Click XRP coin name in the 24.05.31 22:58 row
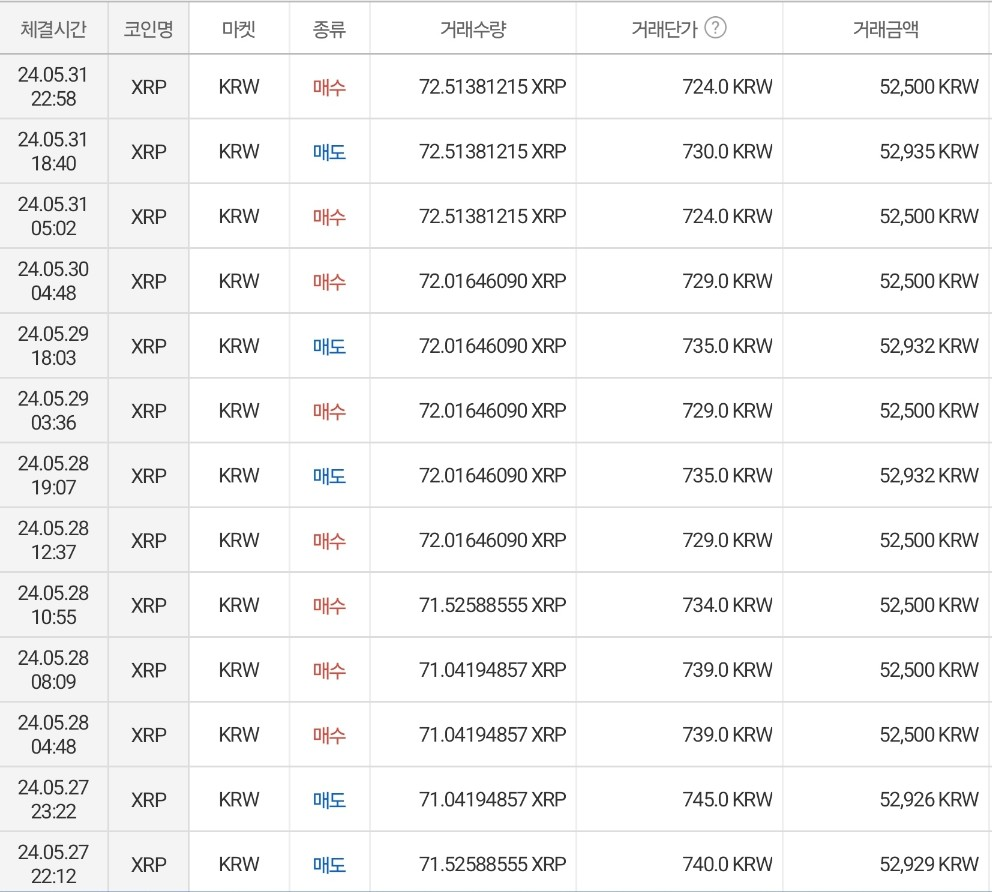This screenshot has width=992, height=892. 149,87
